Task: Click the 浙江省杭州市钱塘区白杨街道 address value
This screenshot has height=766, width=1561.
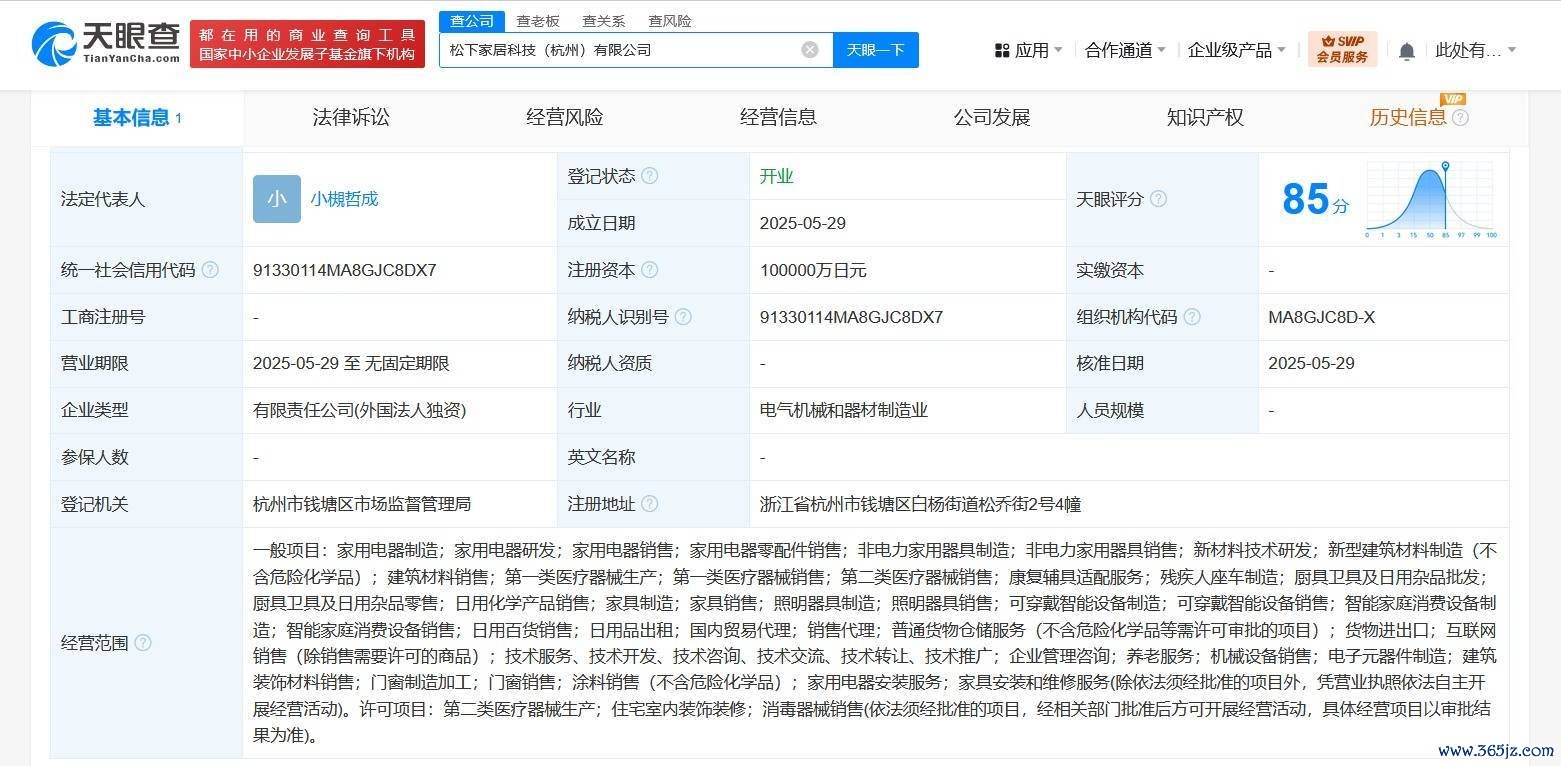Action: [x=920, y=504]
